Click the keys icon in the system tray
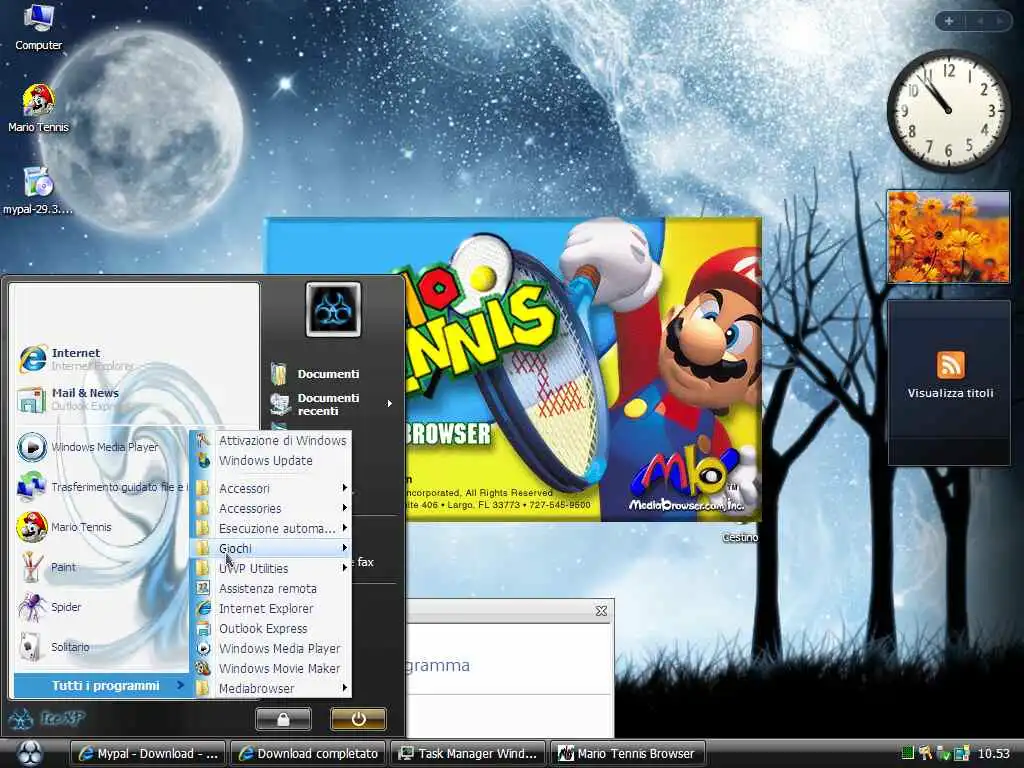Image resolution: width=1024 pixels, height=768 pixels. click(925, 753)
